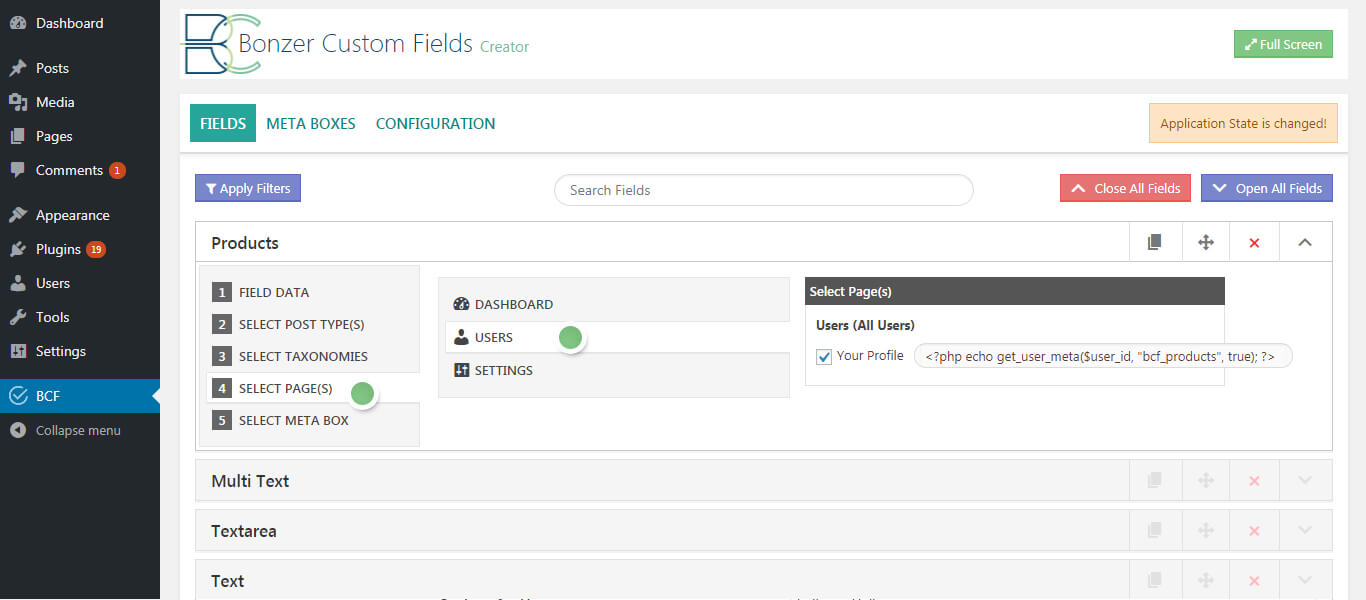Delete the Textarea field
This screenshot has height=600, width=1366.
pos(1255,530)
